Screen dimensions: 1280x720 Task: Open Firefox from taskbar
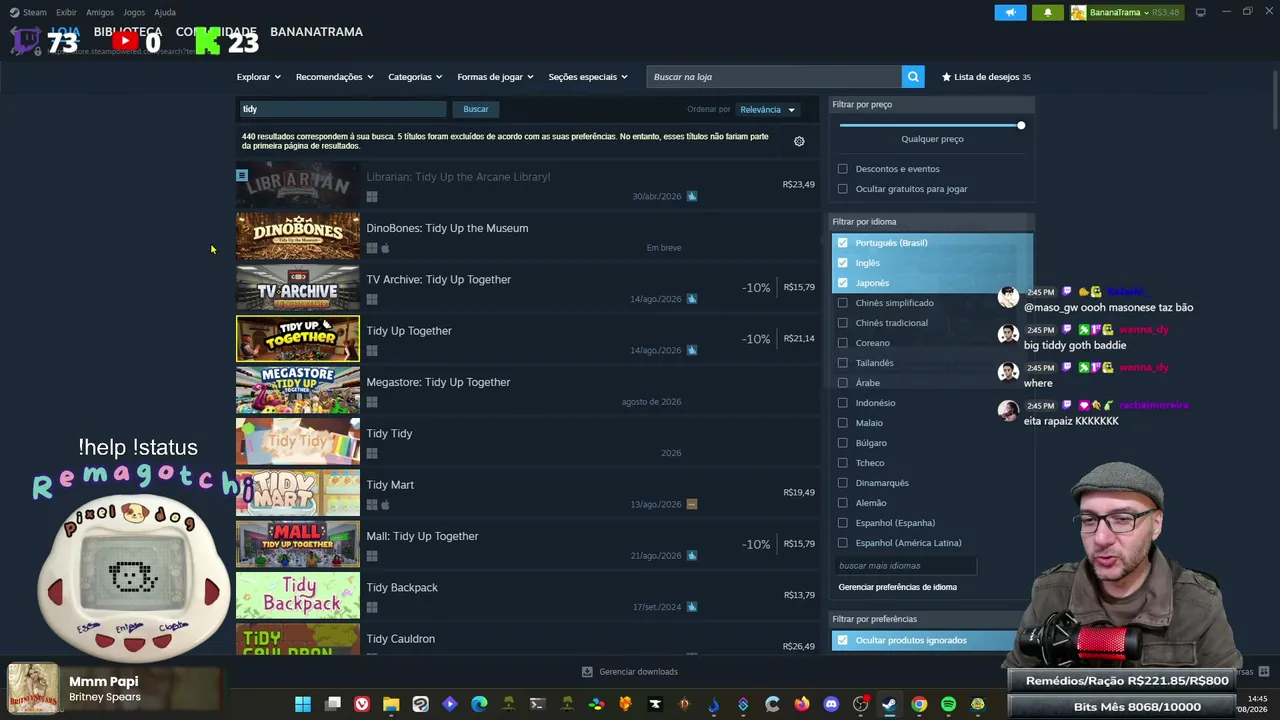[x=802, y=704]
